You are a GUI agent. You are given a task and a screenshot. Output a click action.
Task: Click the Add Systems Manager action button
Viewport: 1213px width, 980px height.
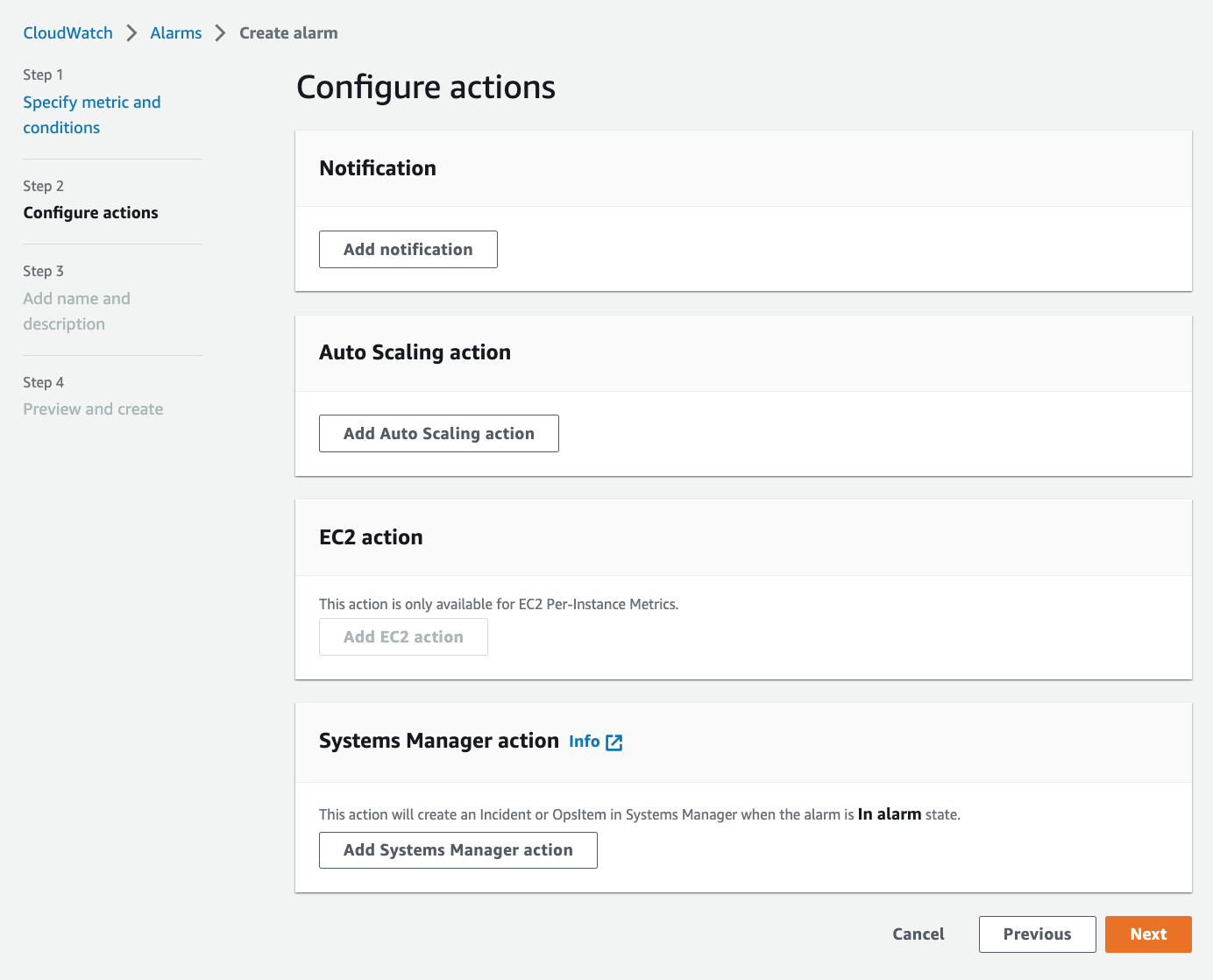click(458, 850)
